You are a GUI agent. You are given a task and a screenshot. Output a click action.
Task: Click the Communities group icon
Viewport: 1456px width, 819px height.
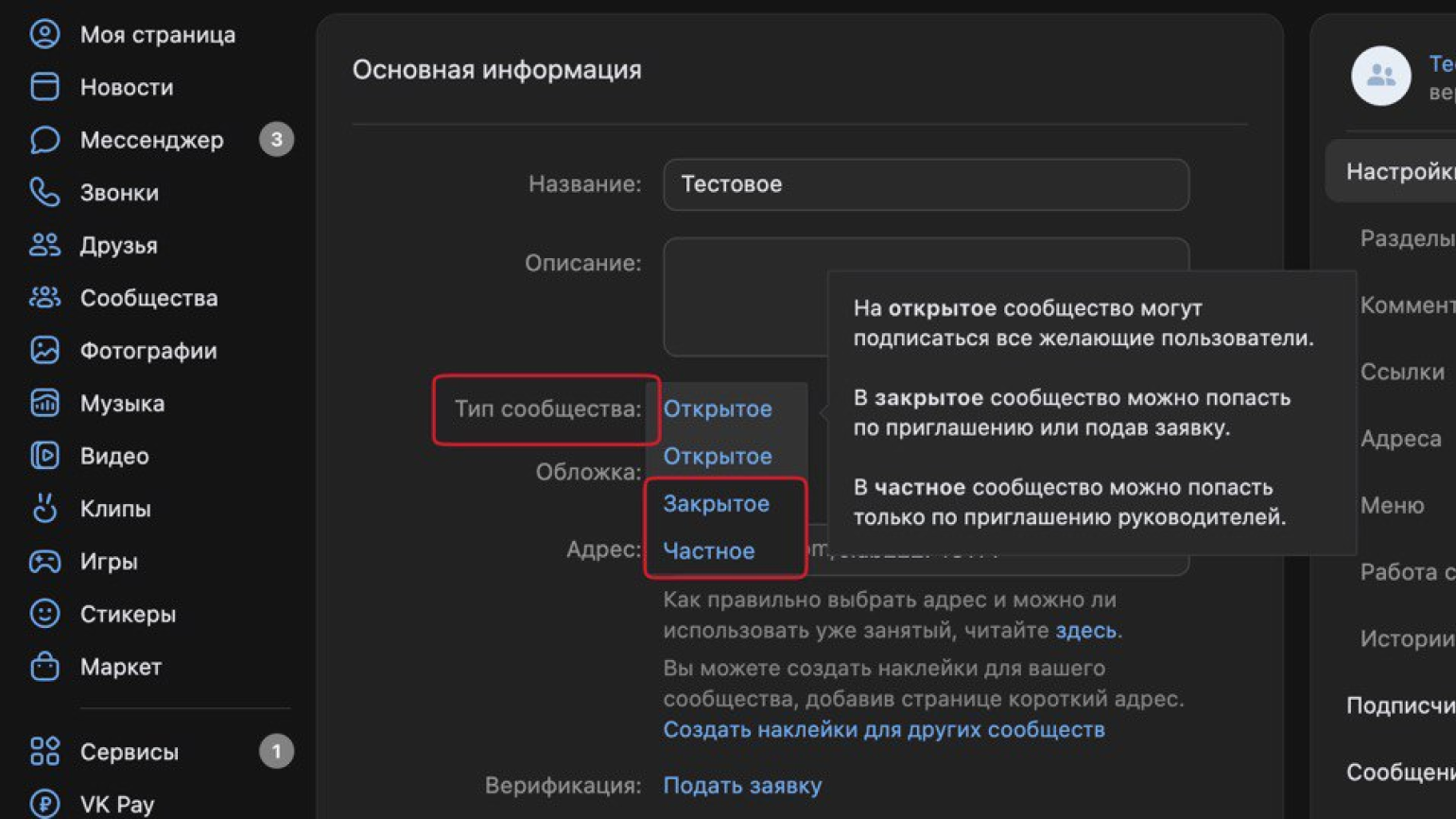[x=44, y=298]
